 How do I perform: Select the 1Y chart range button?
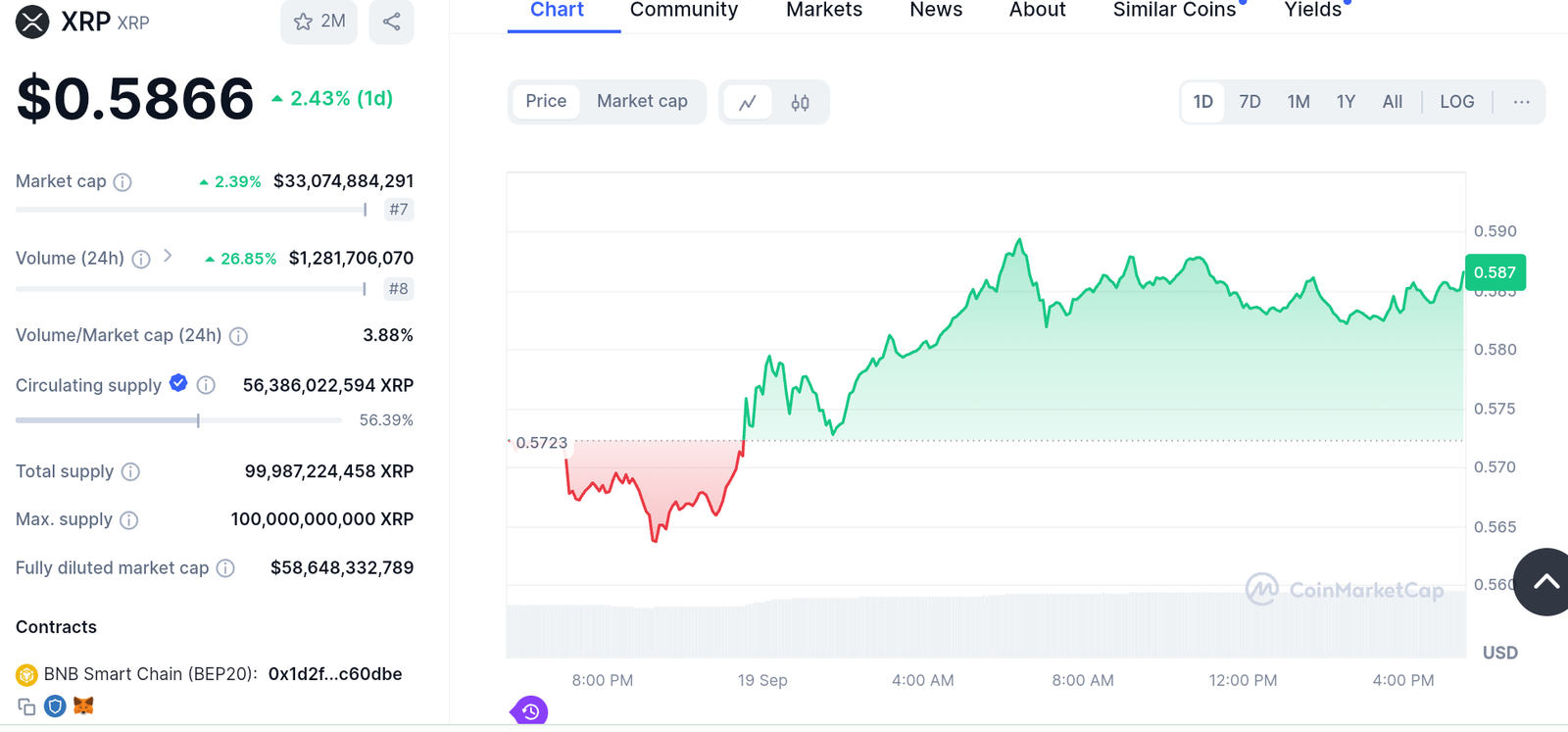(x=1346, y=102)
